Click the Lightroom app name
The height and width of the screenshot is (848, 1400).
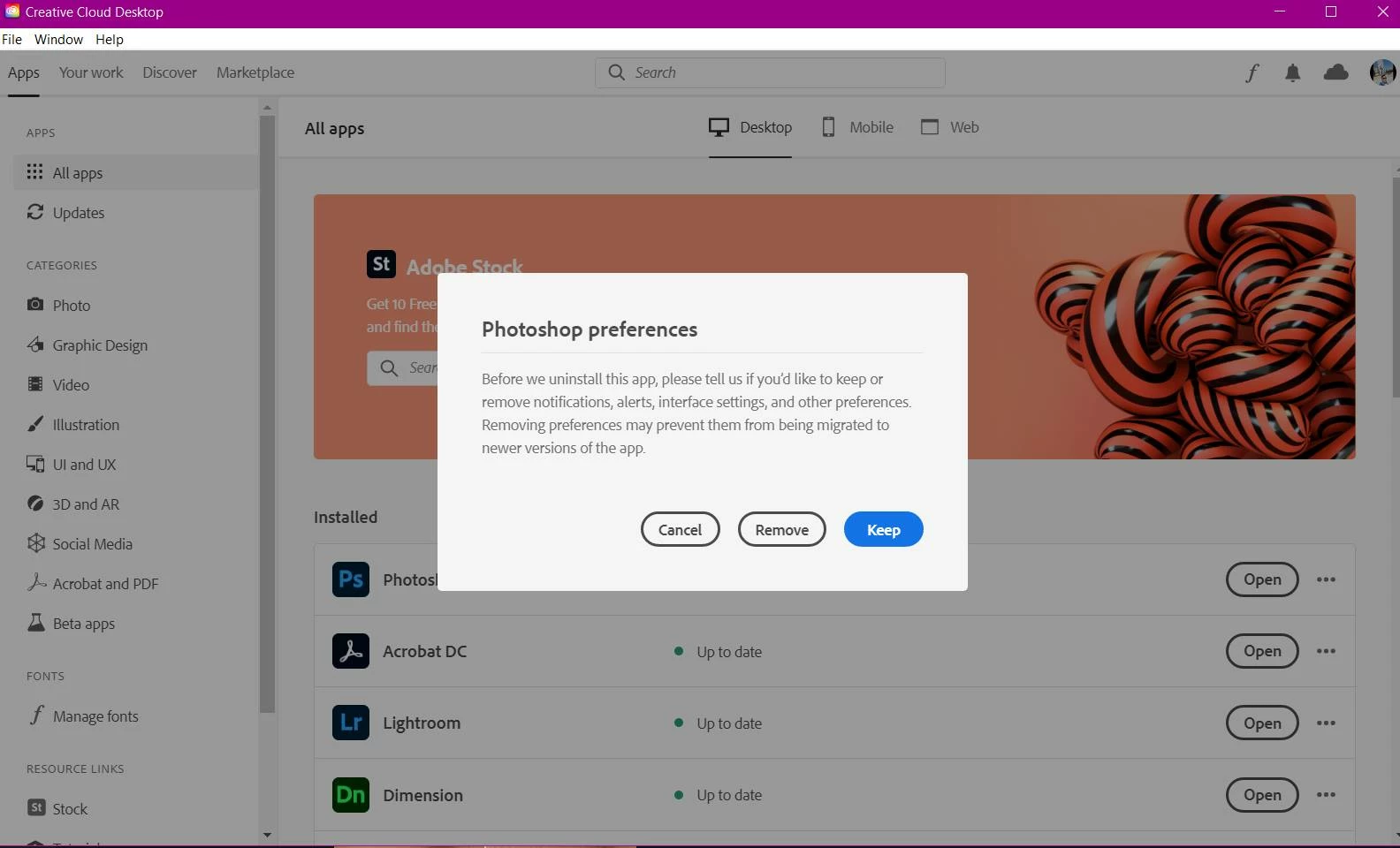pyautogui.click(x=422, y=723)
